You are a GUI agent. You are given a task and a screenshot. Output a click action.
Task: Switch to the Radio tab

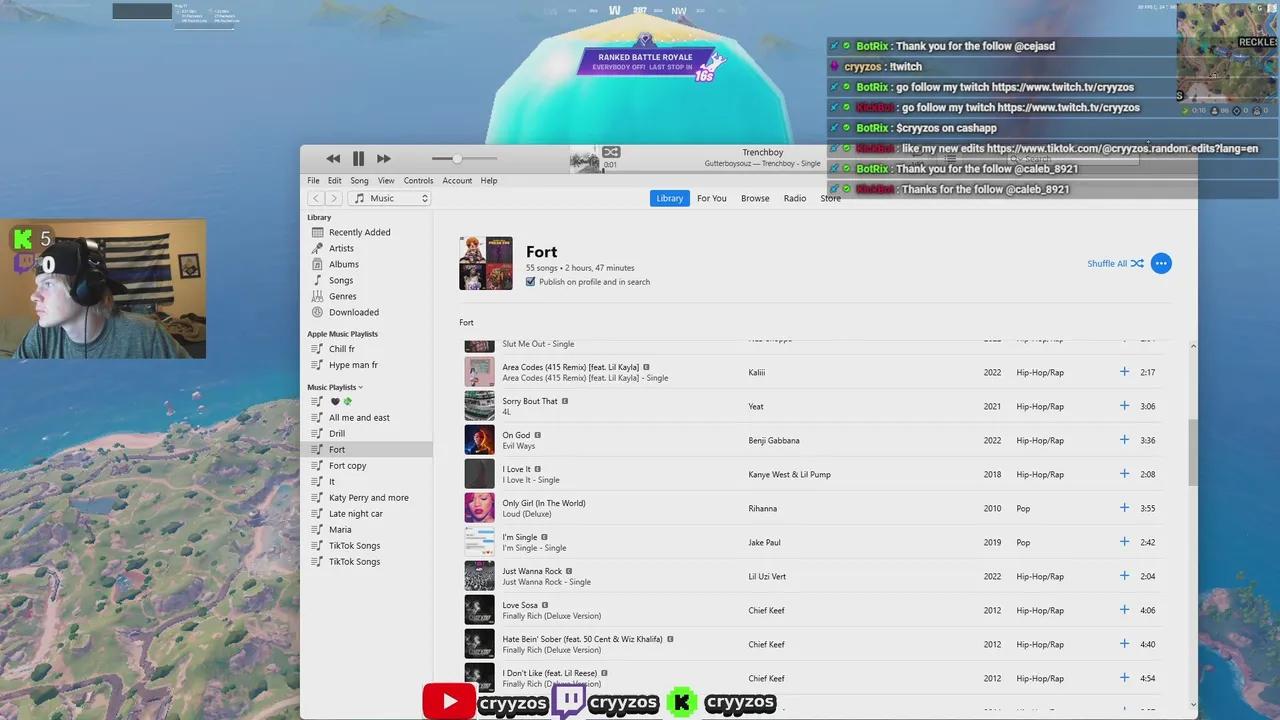795,198
